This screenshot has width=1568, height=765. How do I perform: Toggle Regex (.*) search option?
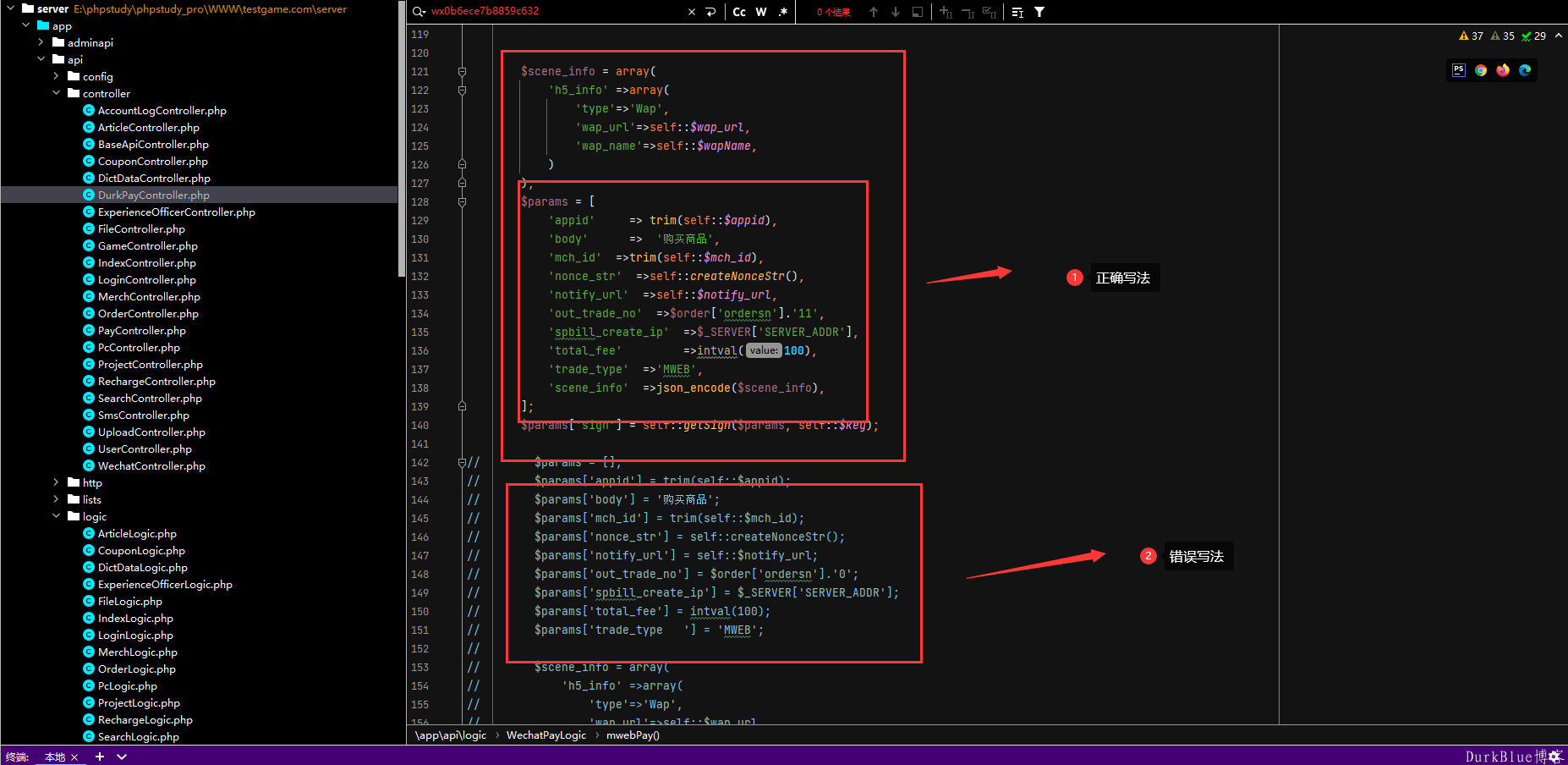tap(783, 12)
